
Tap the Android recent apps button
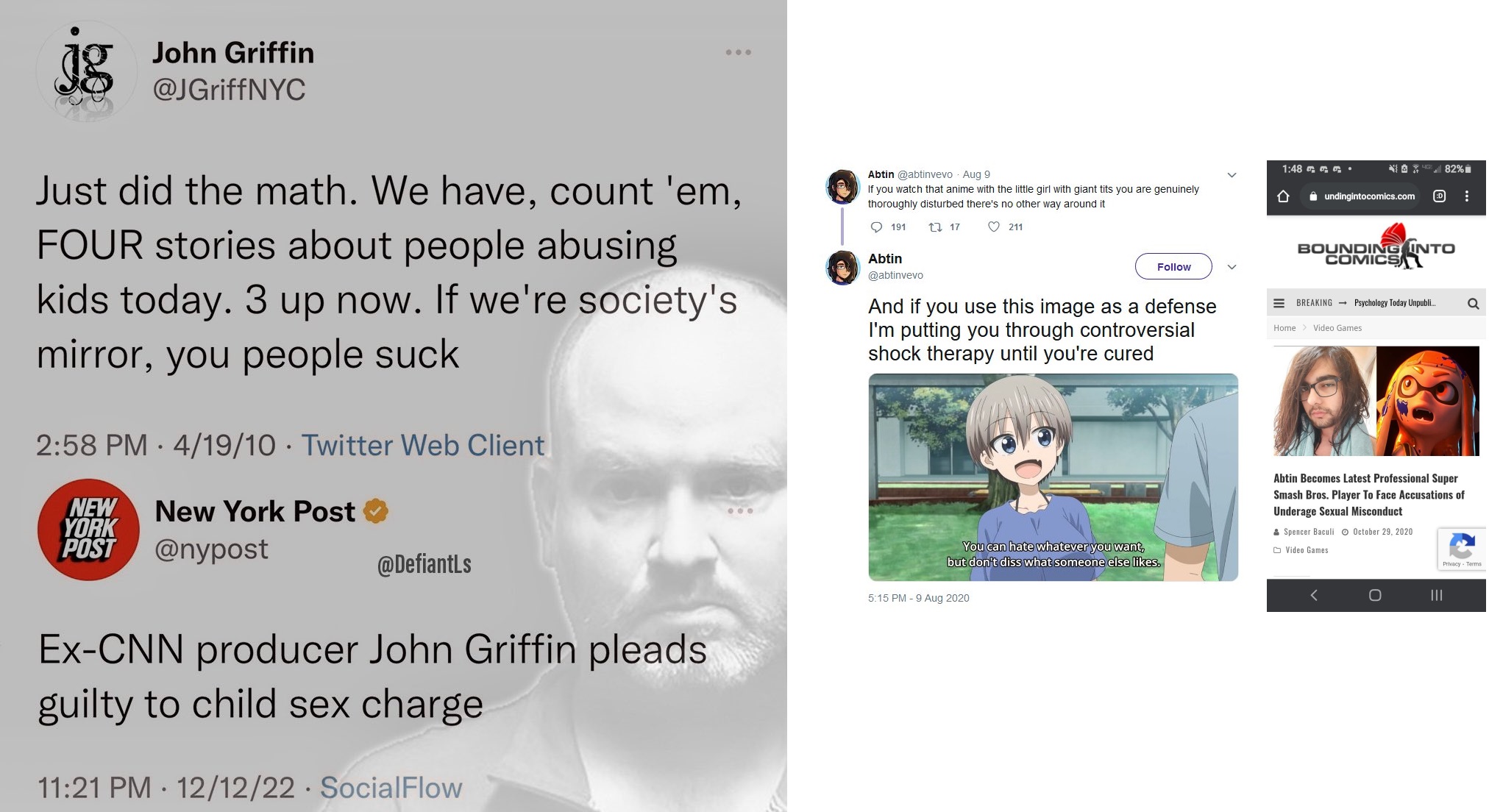(1436, 595)
